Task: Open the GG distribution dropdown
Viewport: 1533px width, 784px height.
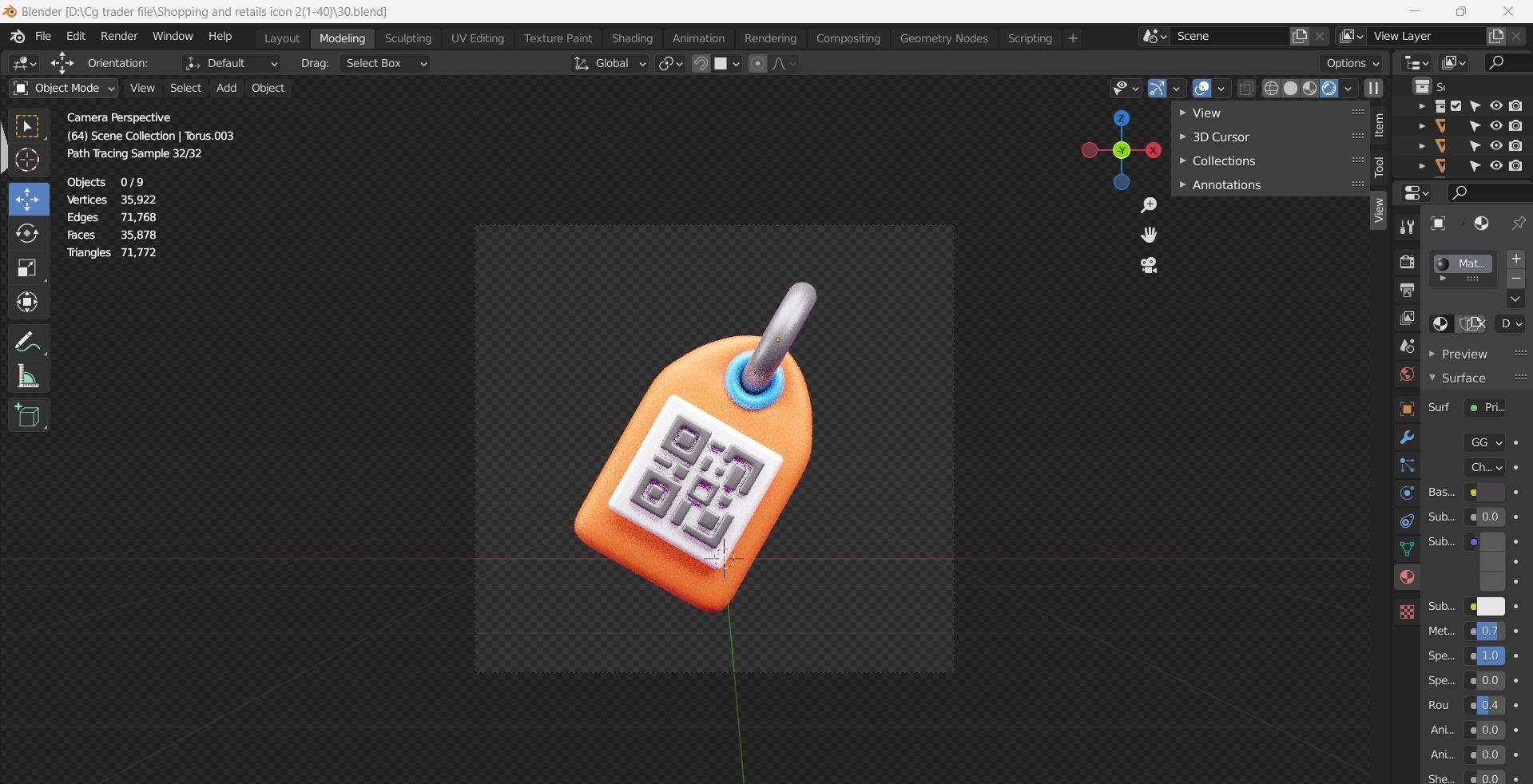Action: pos(1486,443)
